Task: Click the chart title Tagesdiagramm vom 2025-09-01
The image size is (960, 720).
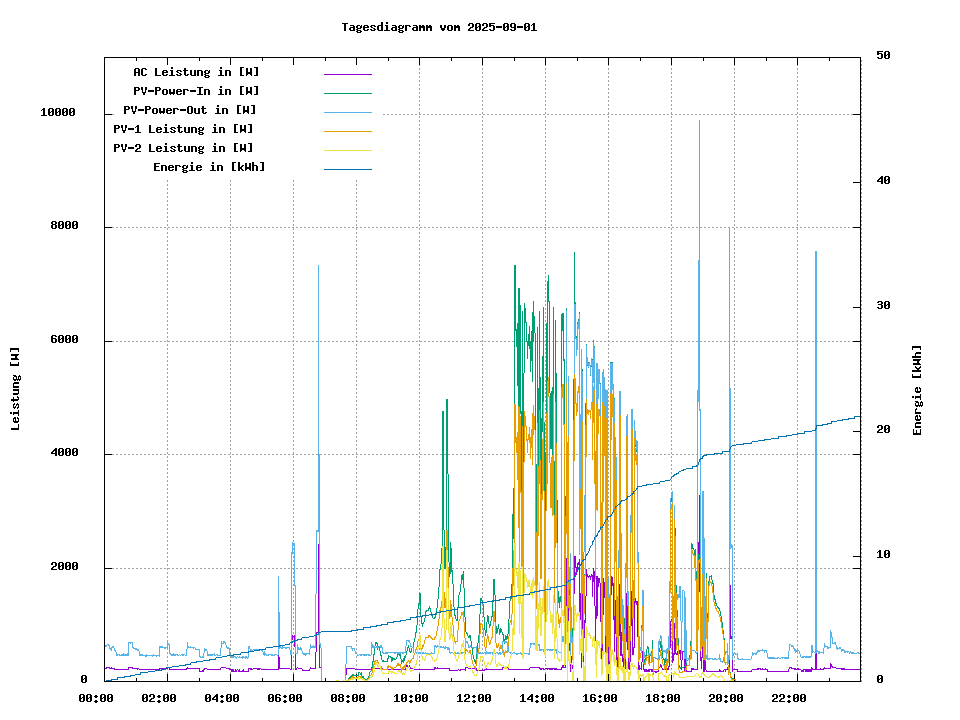Action: (x=439, y=27)
